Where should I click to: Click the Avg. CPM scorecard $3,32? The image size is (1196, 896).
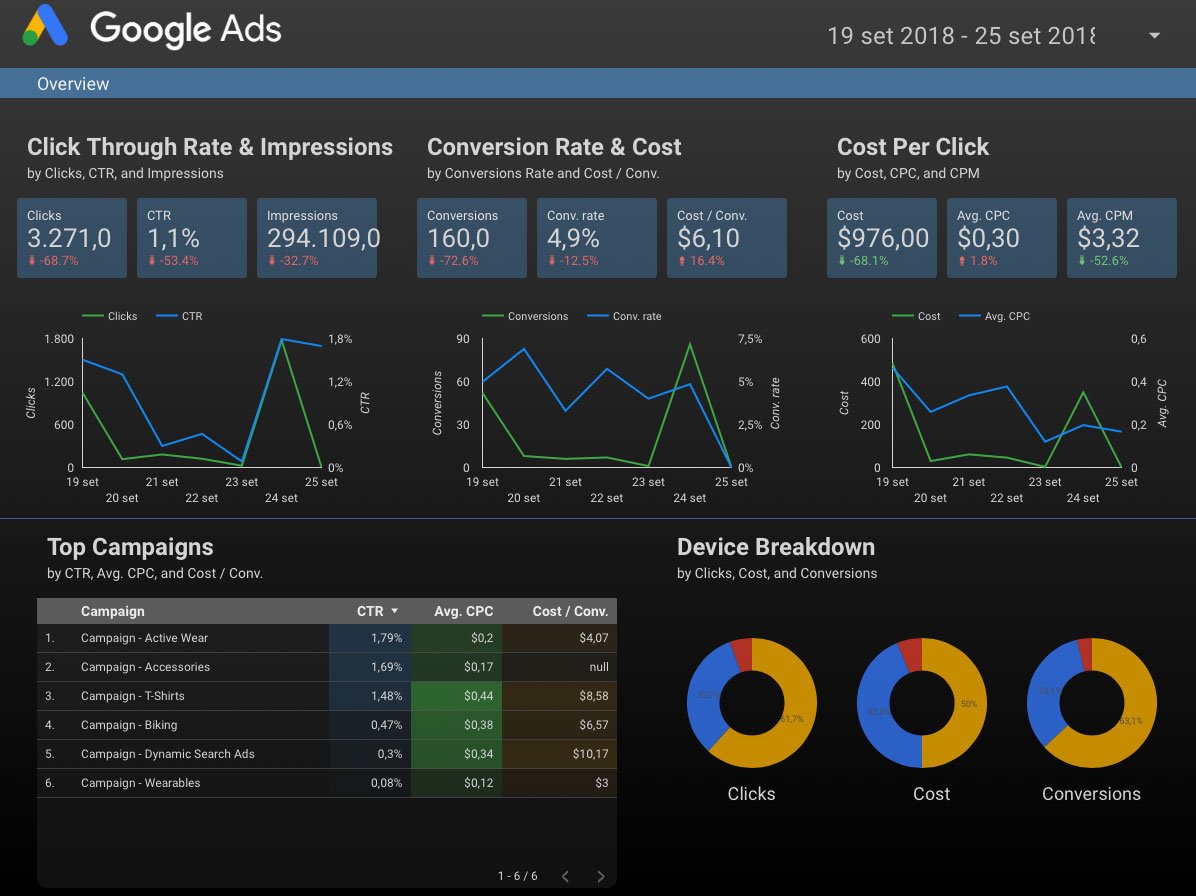[x=1121, y=238]
